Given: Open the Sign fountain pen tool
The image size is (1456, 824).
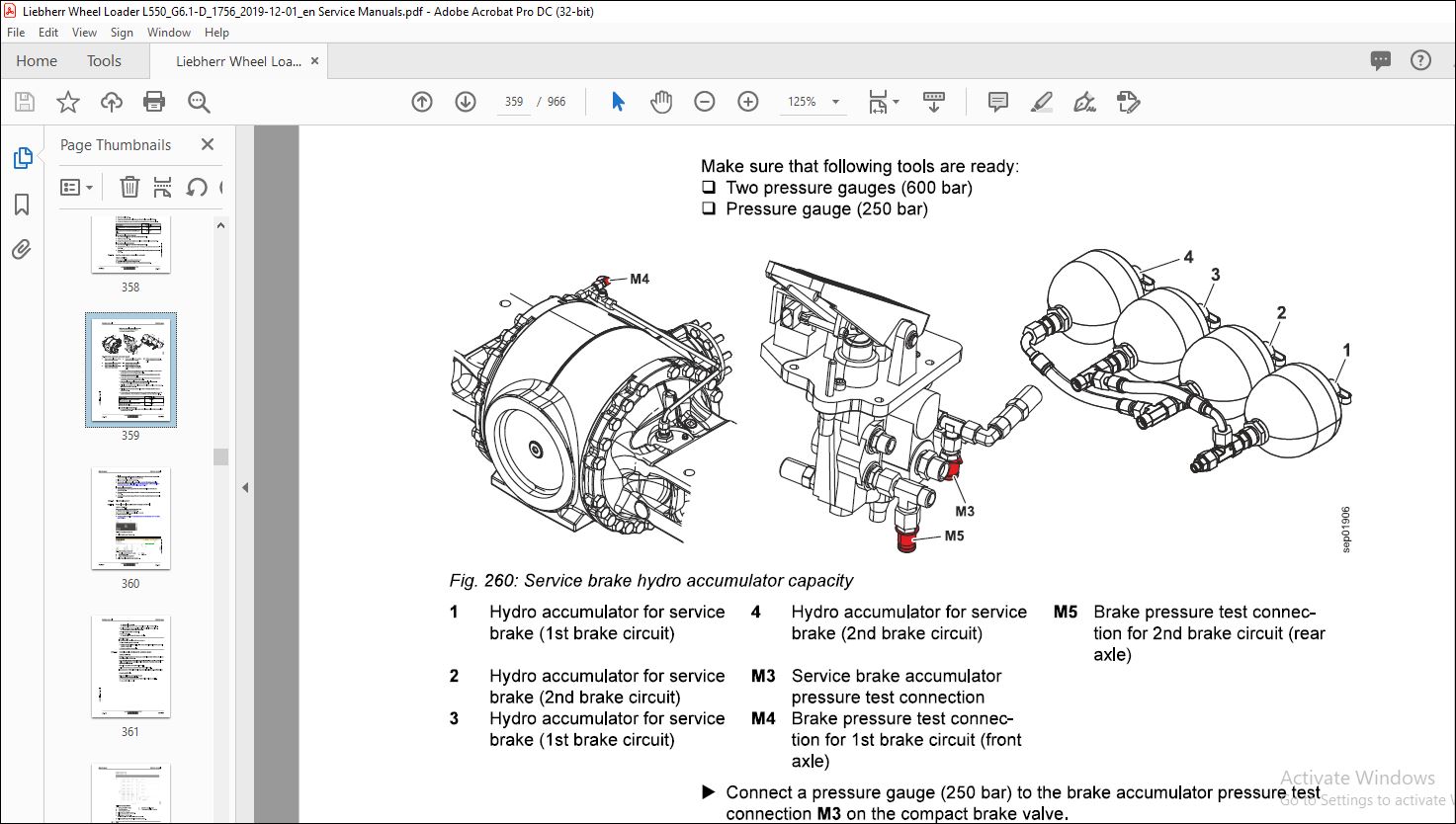Looking at the screenshot, I should pos(1084,102).
